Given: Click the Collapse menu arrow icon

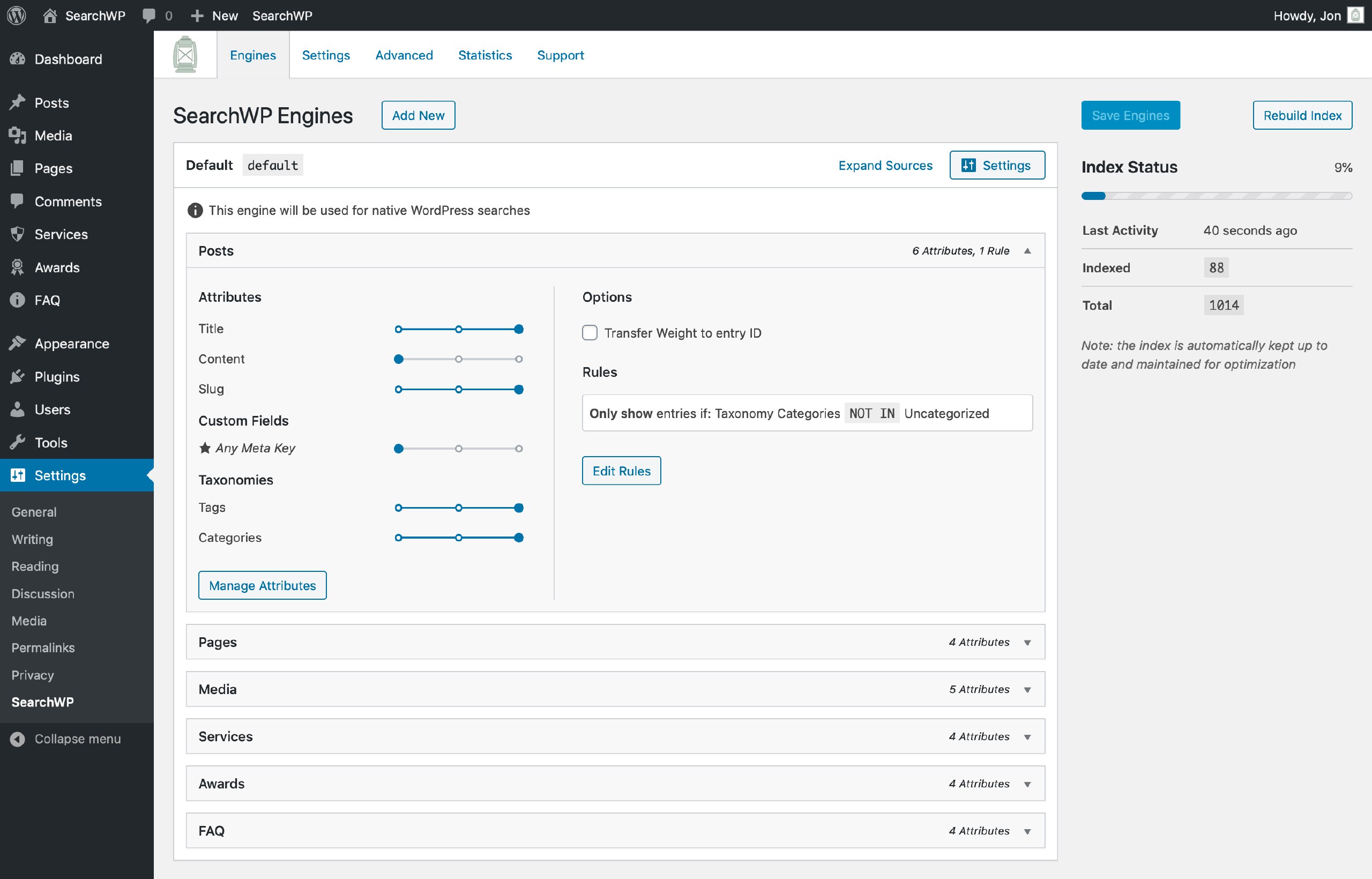Looking at the screenshot, I should click(18, 739).
